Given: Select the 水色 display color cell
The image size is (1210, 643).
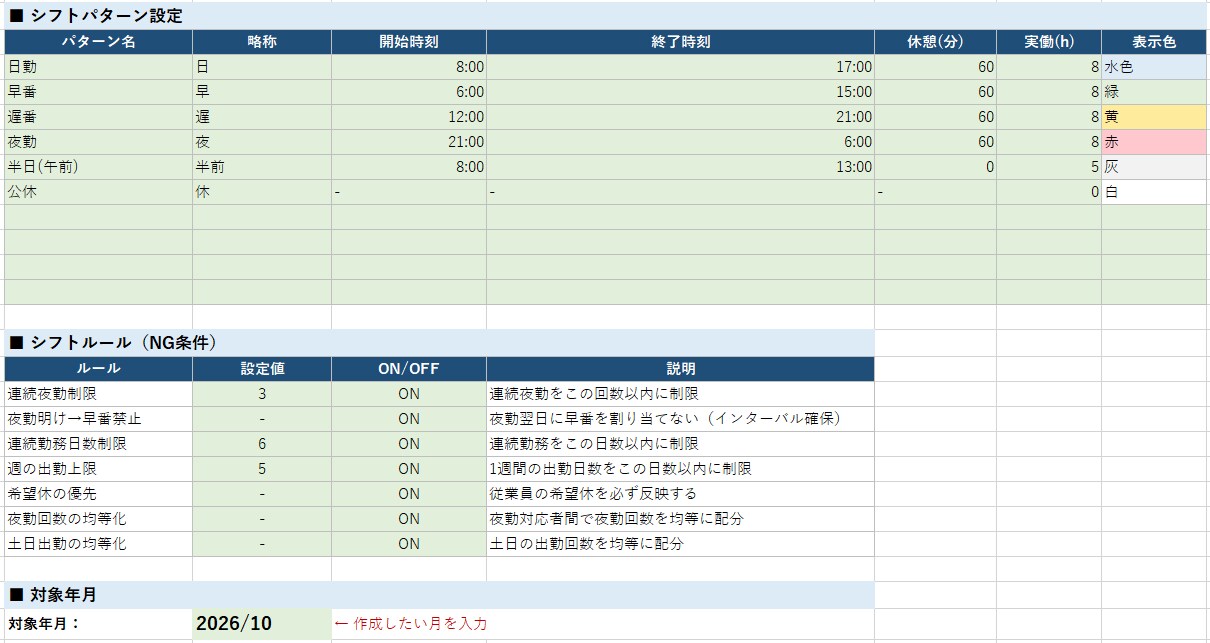Looking at the screenshot, I should click(1155, 67).
